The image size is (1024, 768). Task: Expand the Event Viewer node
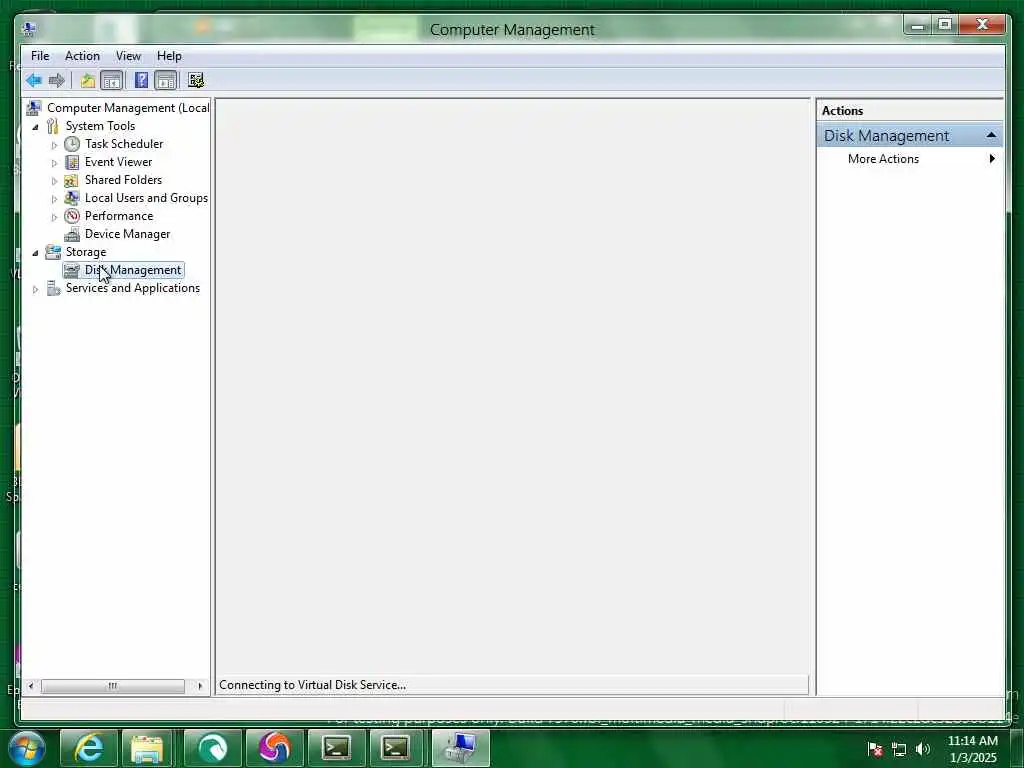(x=54, y=163)
